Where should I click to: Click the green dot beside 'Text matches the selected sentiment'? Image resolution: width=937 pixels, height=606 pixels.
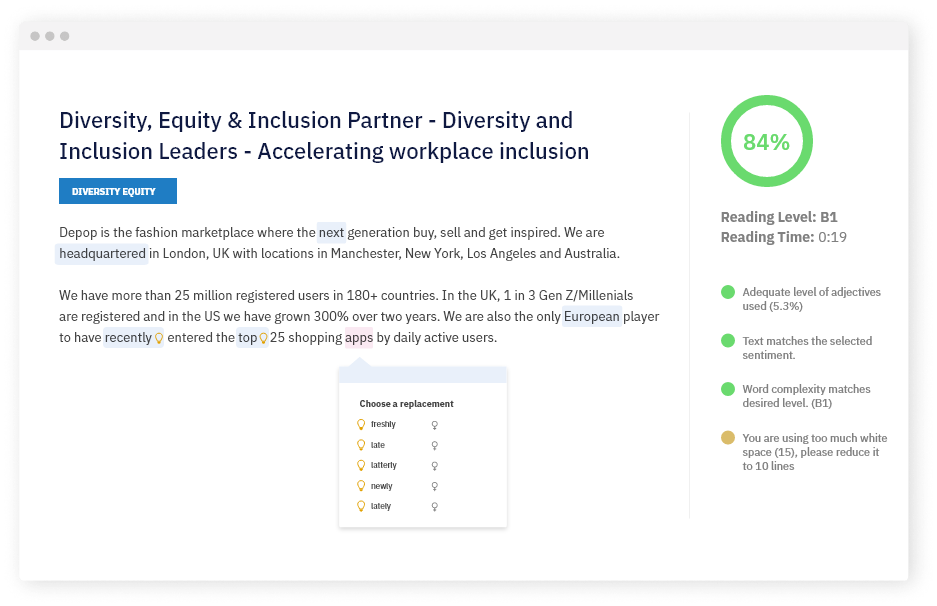click(728, 341)
